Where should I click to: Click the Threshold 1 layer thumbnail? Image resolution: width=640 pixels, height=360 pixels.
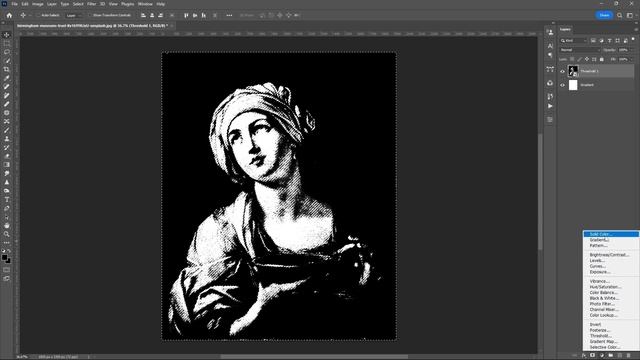[x=573, y=71]
